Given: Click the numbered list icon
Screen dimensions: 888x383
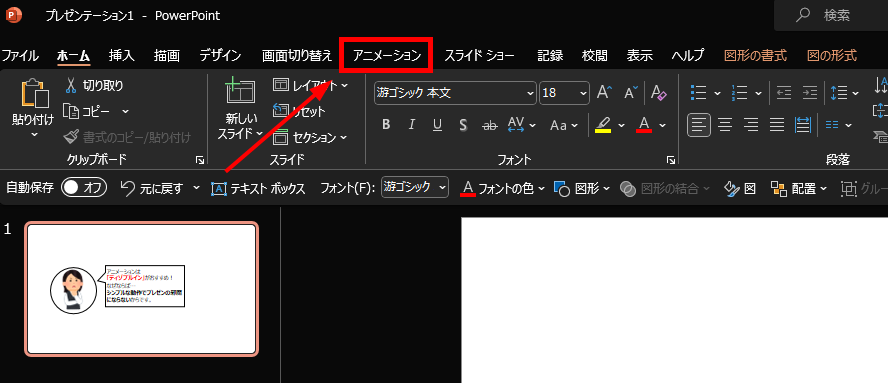Looking at the screenshot, I should [x=740, y=92].
